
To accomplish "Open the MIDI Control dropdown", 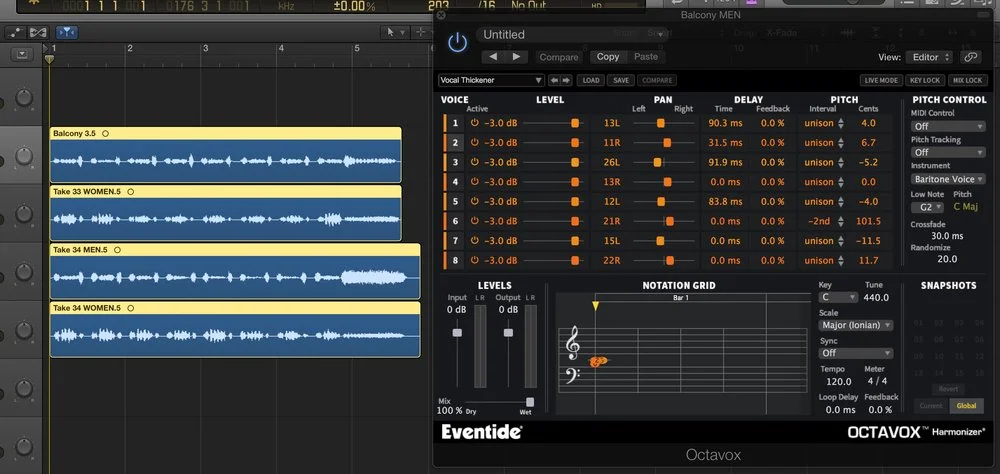I will 948,126.
